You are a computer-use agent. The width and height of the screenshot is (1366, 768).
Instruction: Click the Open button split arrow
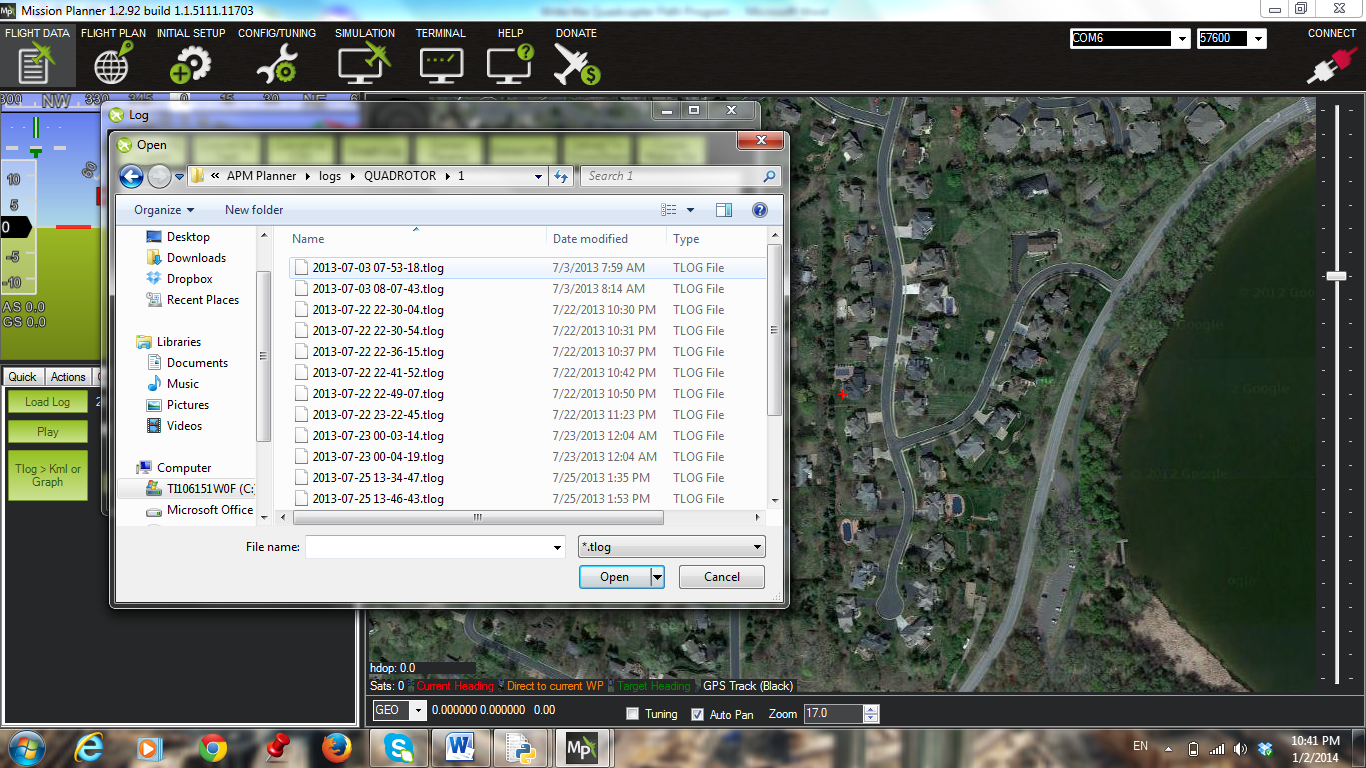pyautogui.click(x=657, y=577)
